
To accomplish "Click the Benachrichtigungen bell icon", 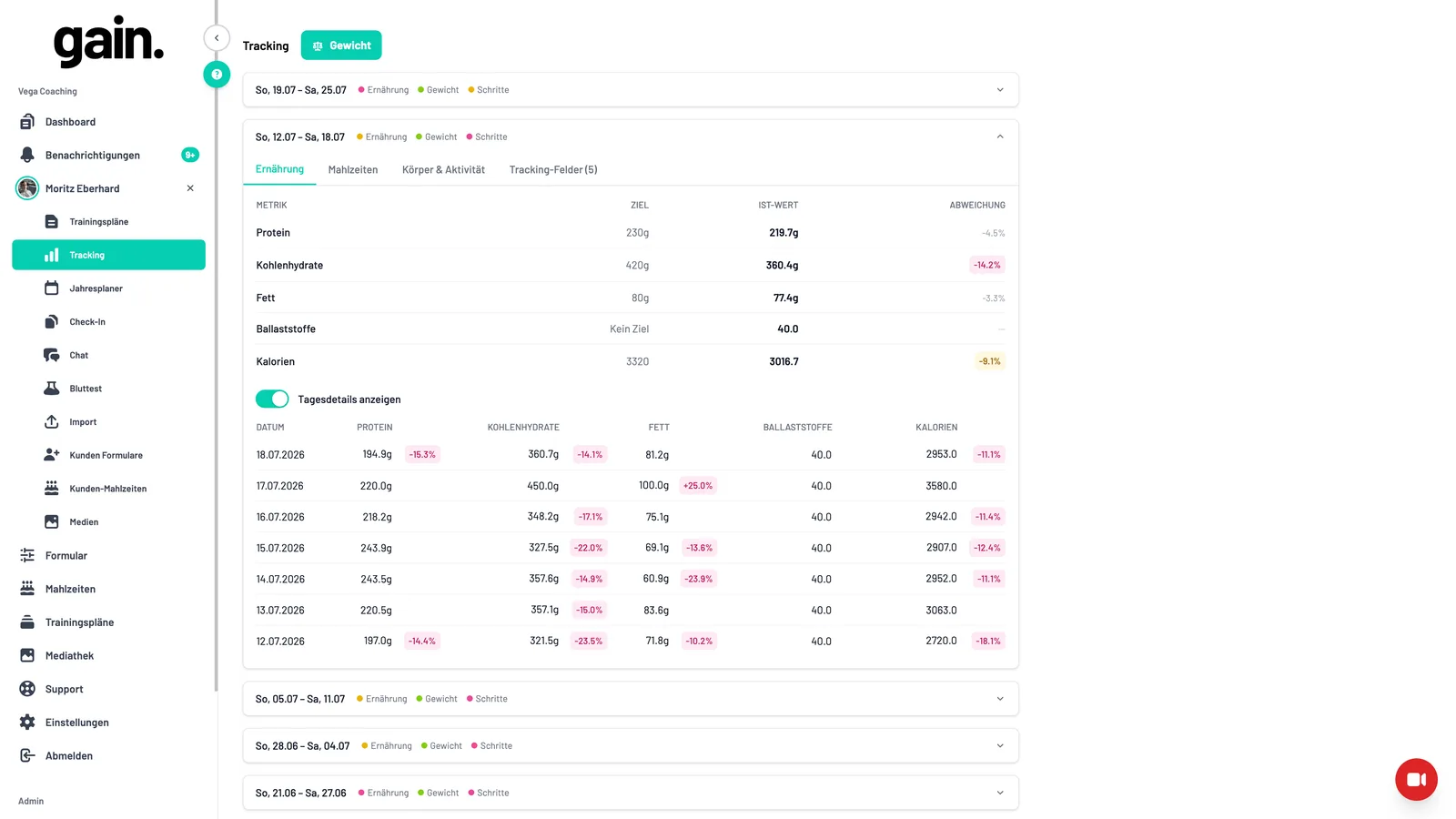I will pyautogui.click(x=27, y=156).
